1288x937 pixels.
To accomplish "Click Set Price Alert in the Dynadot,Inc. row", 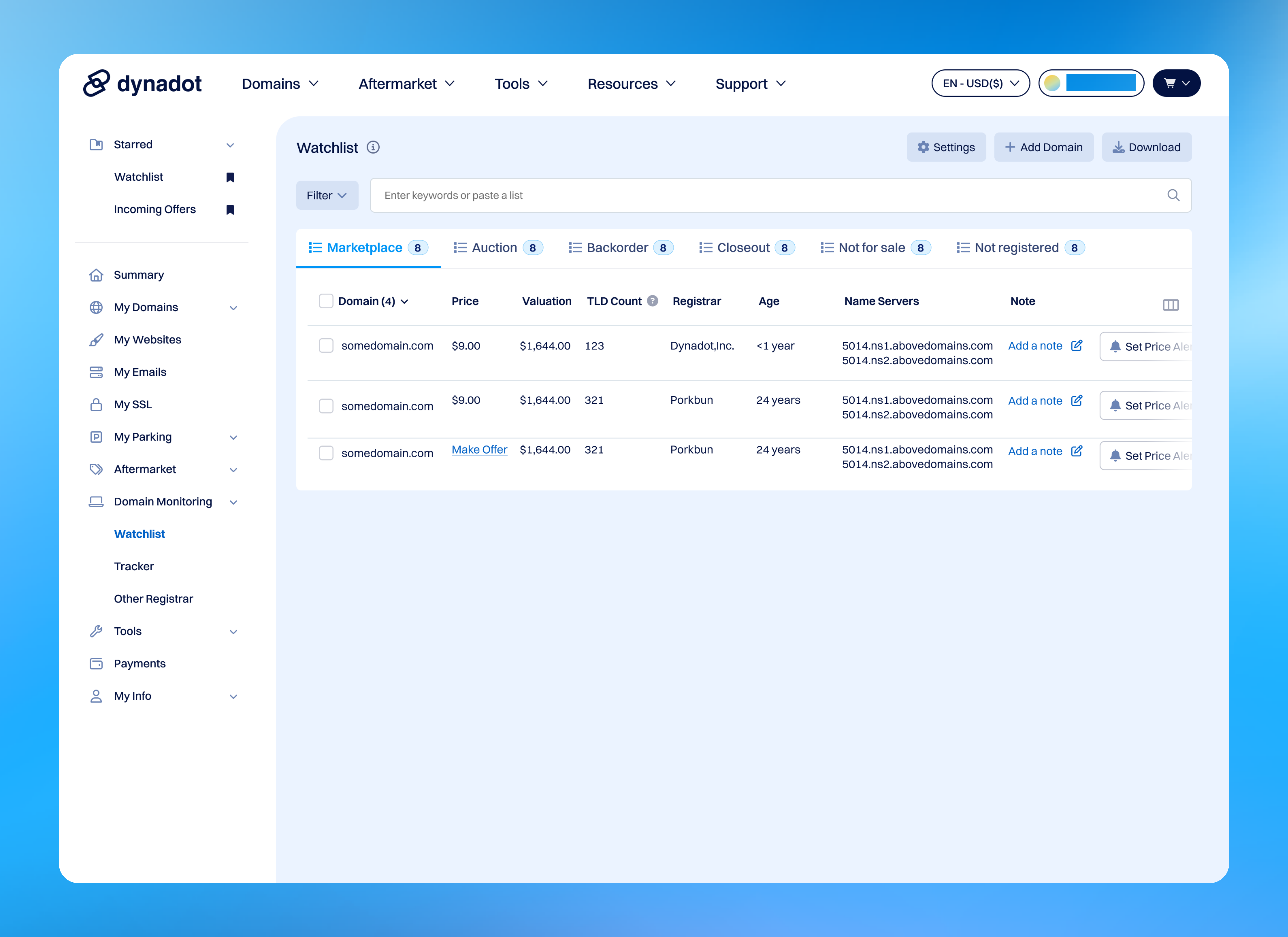I will point(1146,347).
